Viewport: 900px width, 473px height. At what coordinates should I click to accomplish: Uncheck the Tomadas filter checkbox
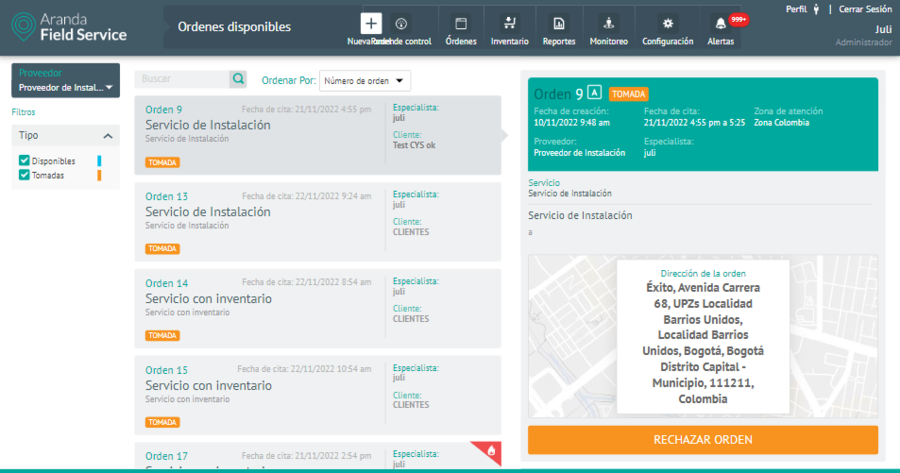pos(25,175)
